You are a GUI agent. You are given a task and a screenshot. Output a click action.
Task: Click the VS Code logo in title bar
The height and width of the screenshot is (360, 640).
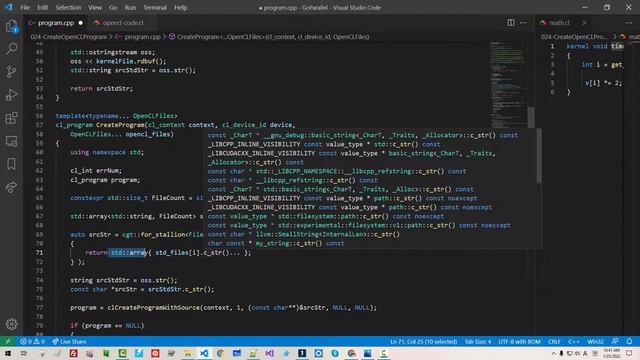point(9,7)
